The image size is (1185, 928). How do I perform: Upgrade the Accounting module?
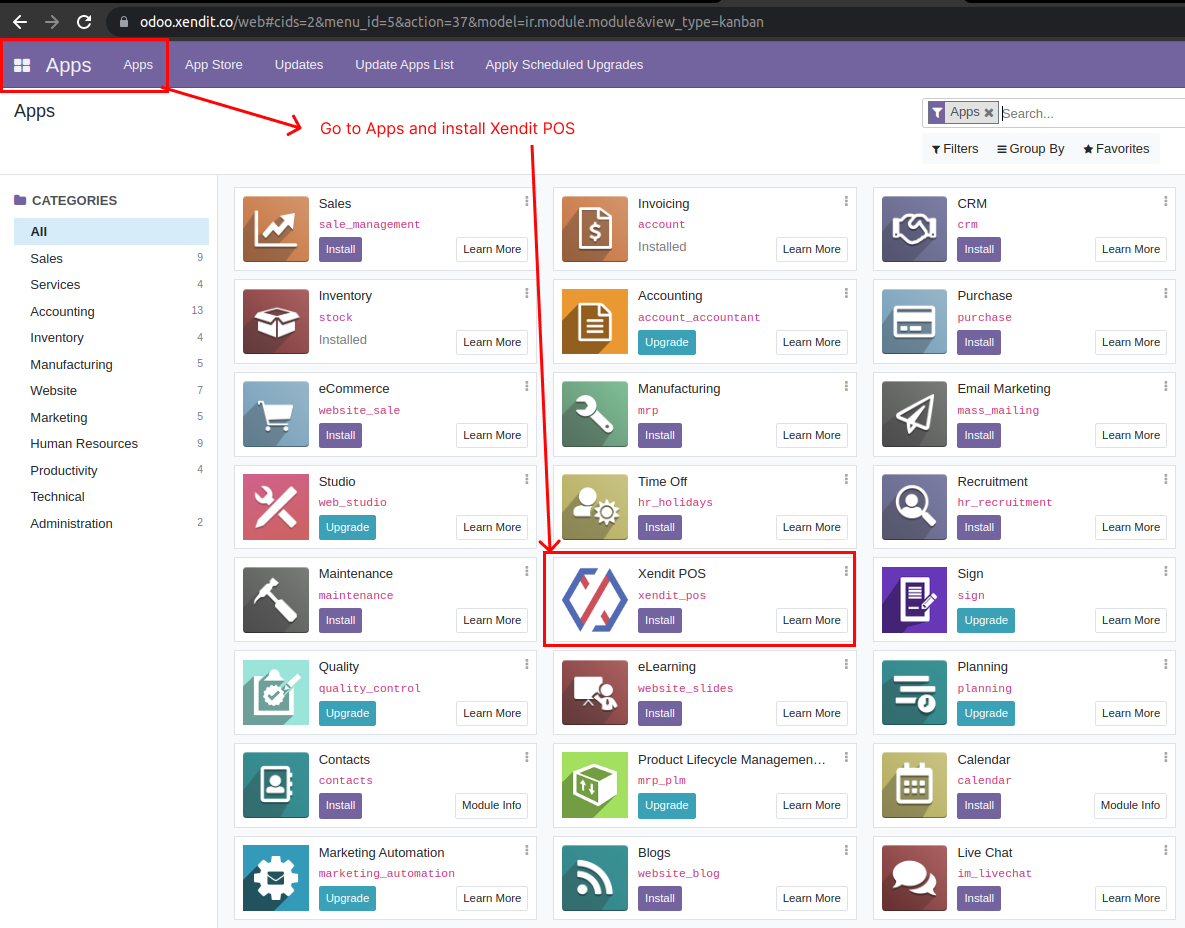[667, 342]
